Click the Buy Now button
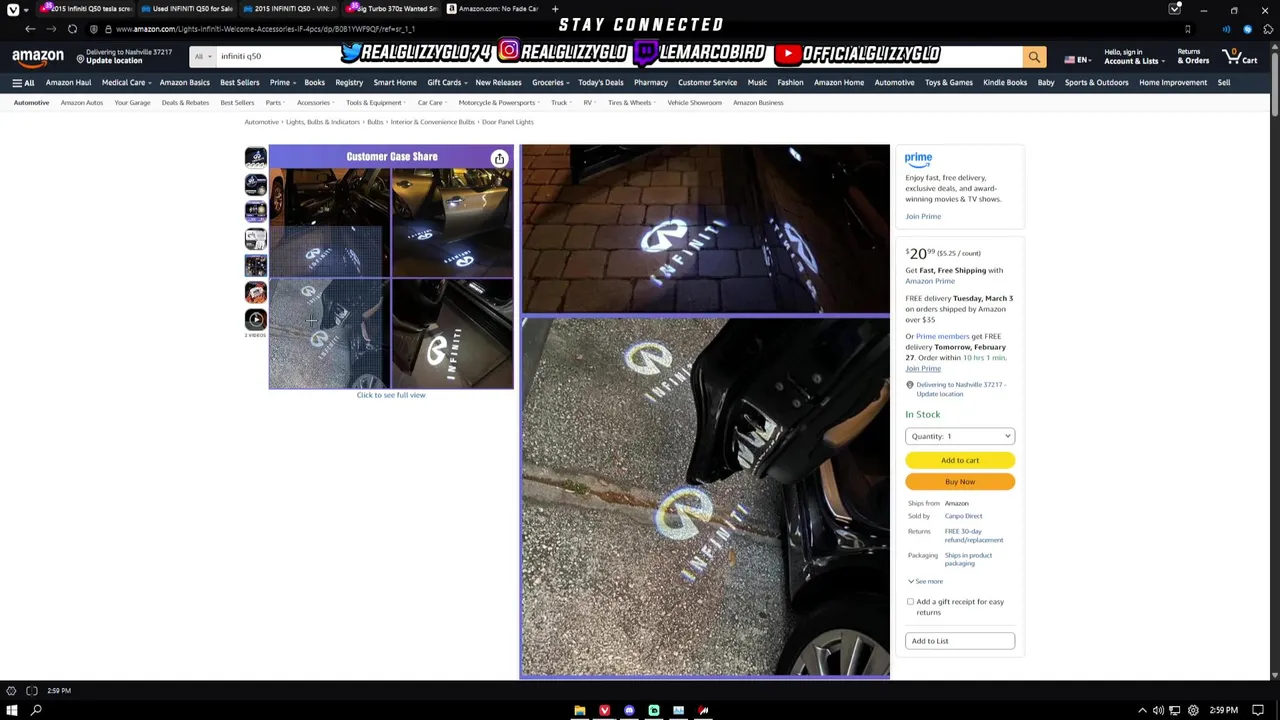Screen dimensions: 1280x720 point(960,482)
